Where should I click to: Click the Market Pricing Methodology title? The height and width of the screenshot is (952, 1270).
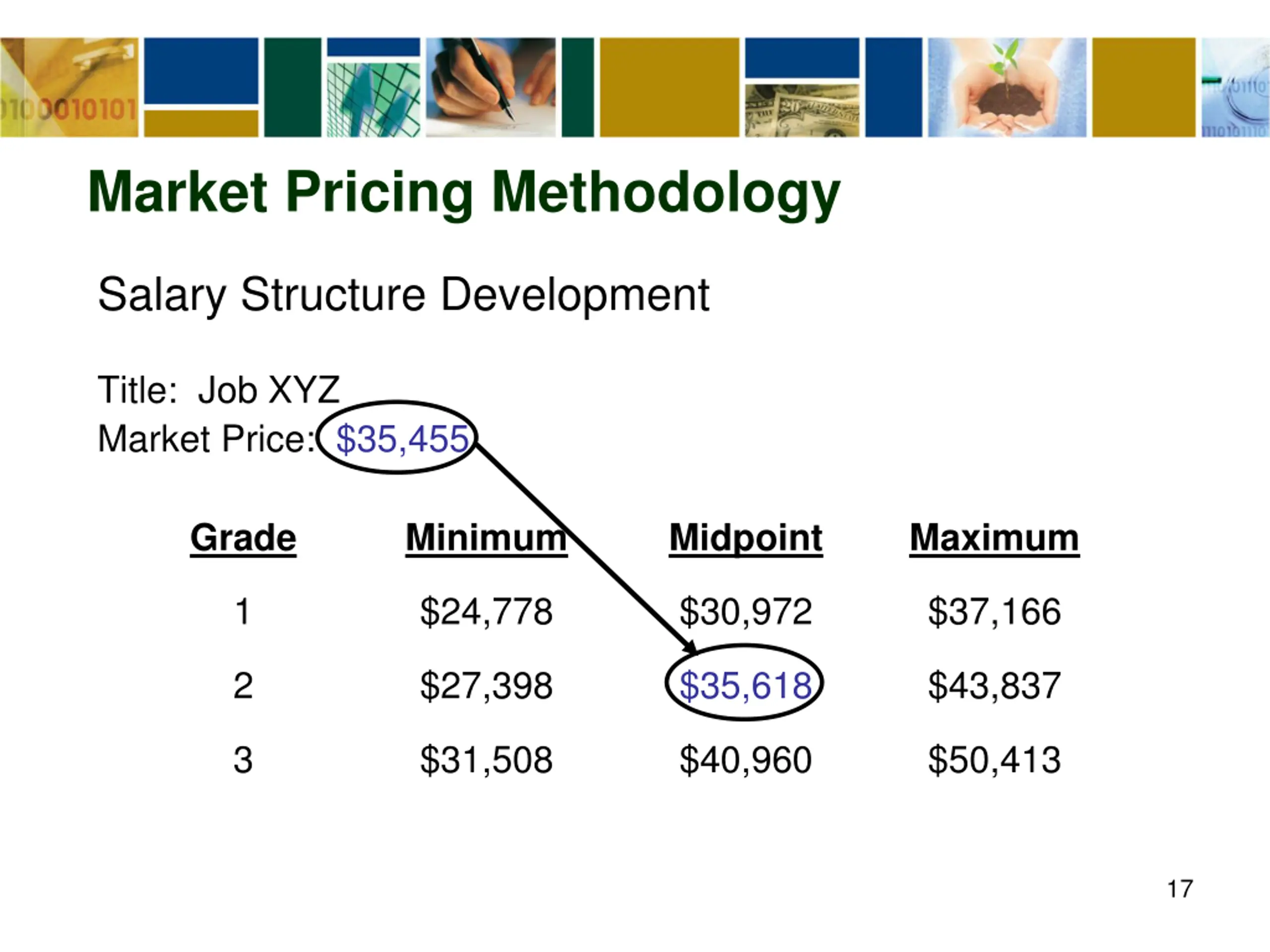[x=464, y=194]
